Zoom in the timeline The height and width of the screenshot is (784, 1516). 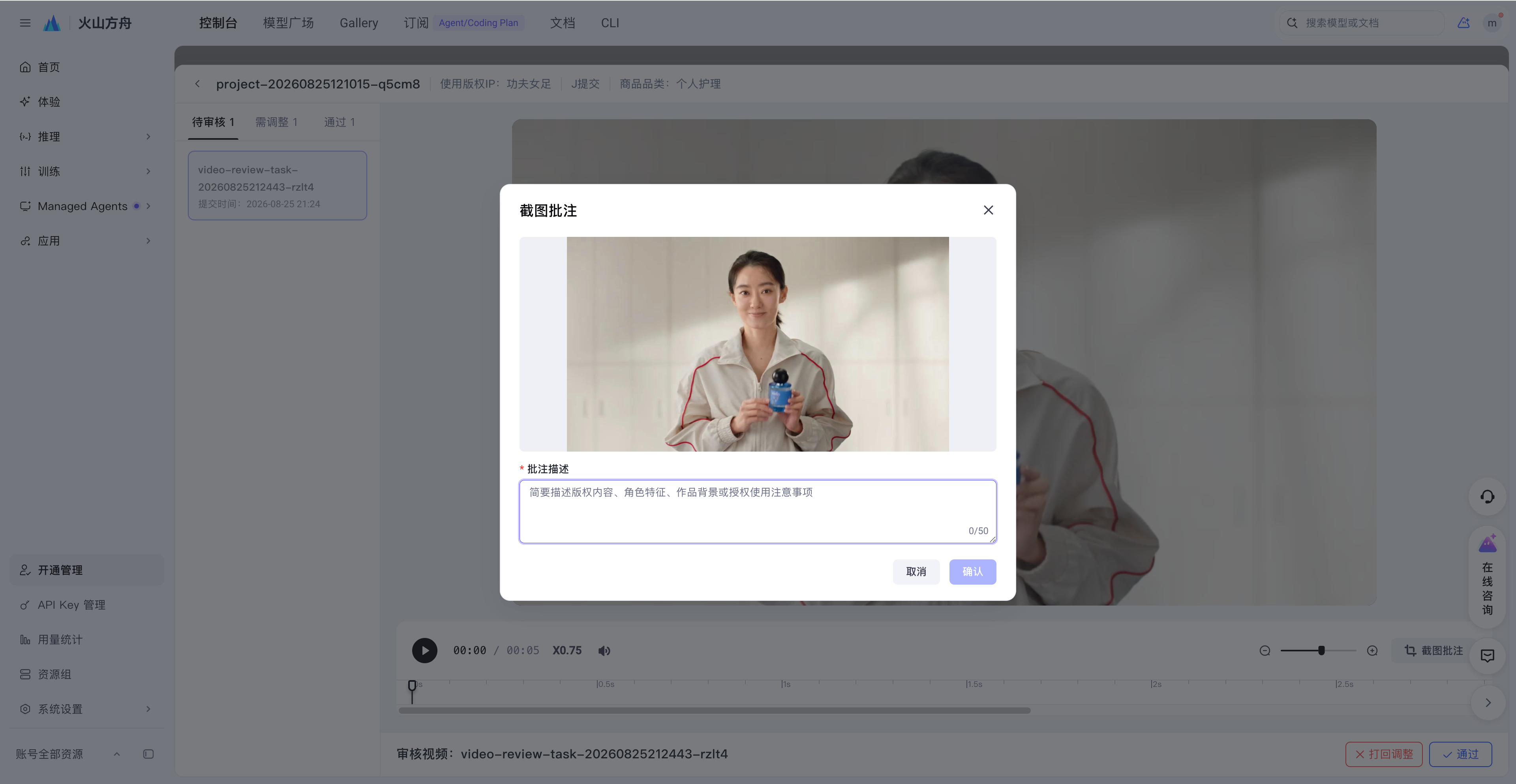pos(1372,651)
